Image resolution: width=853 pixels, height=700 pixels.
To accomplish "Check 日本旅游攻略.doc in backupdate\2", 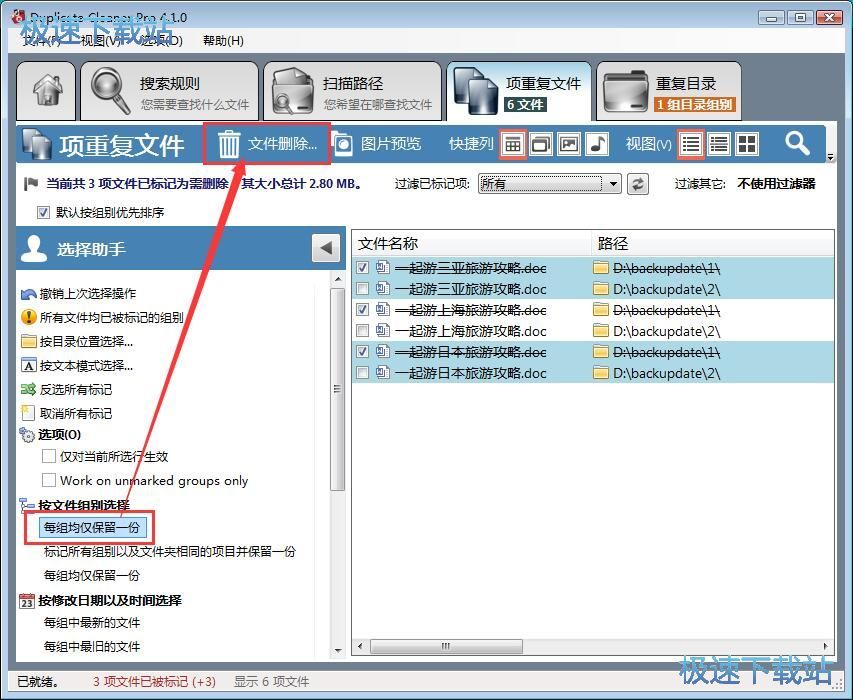I will [x=362, y=373].
